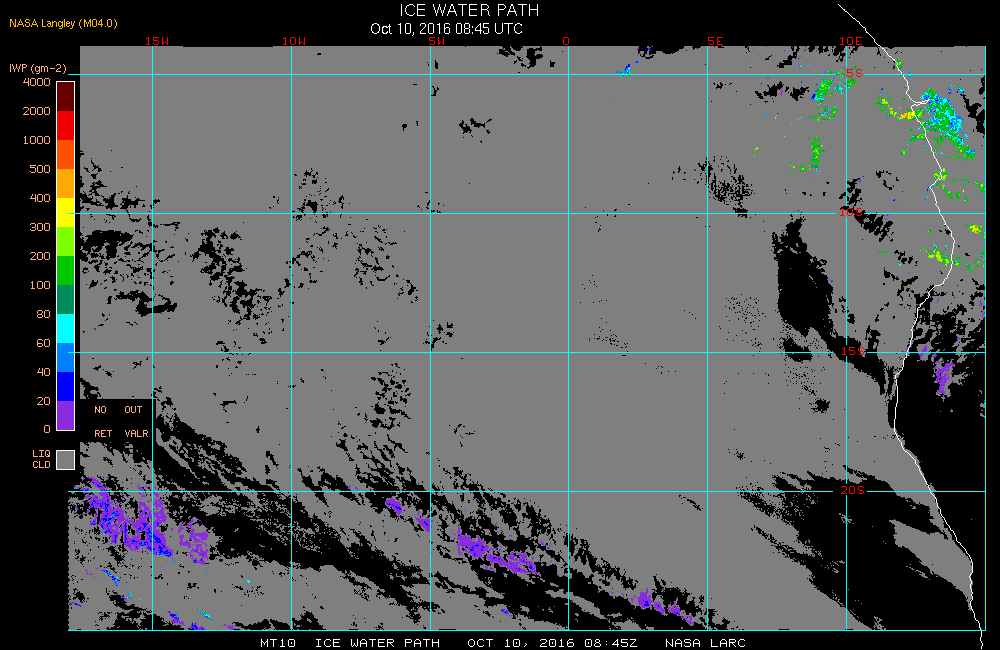Image resolution: width=1000 pixels, height=650 pixels.
Task: Click the 2000 scale value
Action: (36, 111)
